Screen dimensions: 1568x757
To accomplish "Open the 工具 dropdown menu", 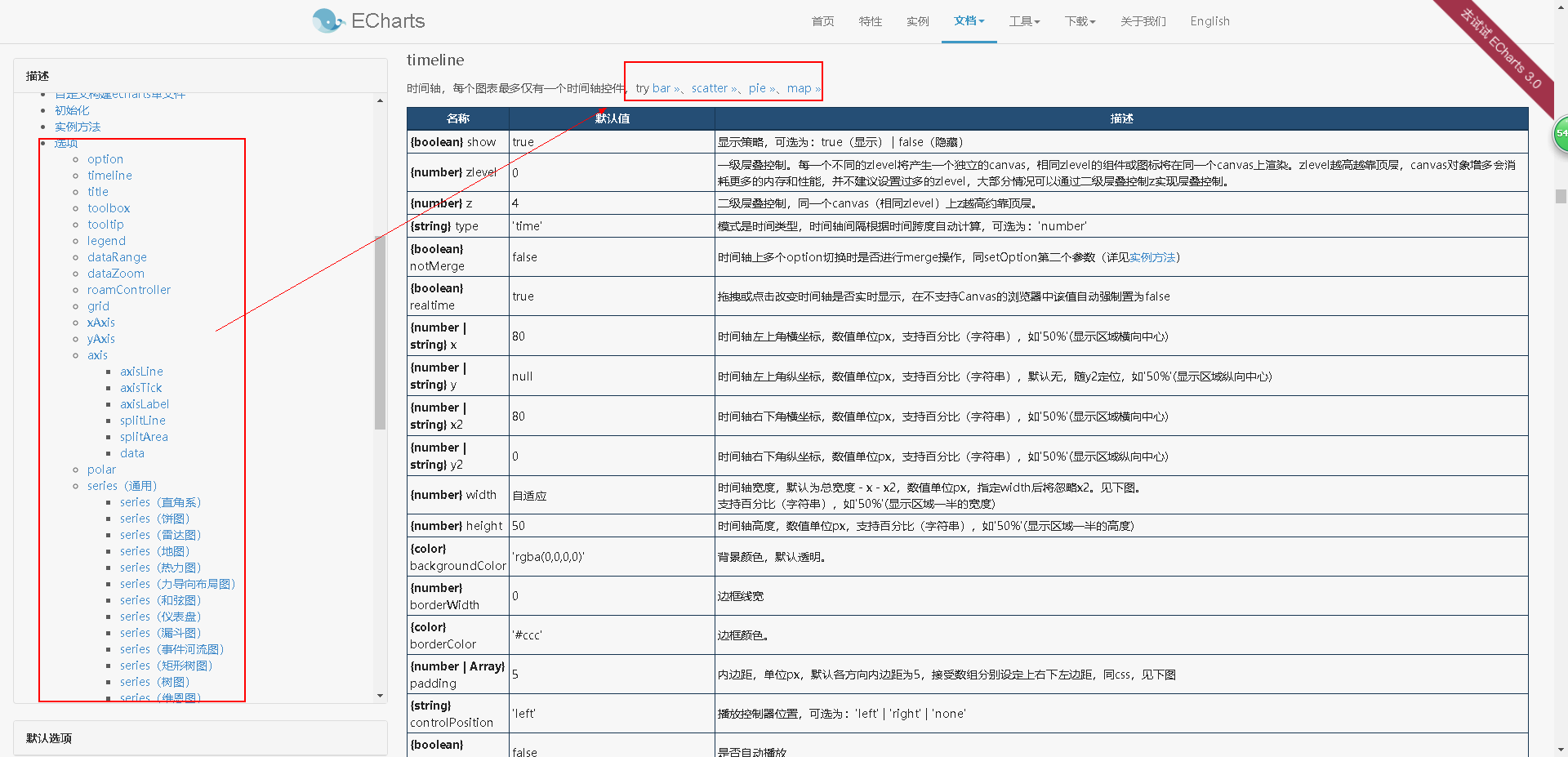I will pyautogui.click(x=1024, y=21).
